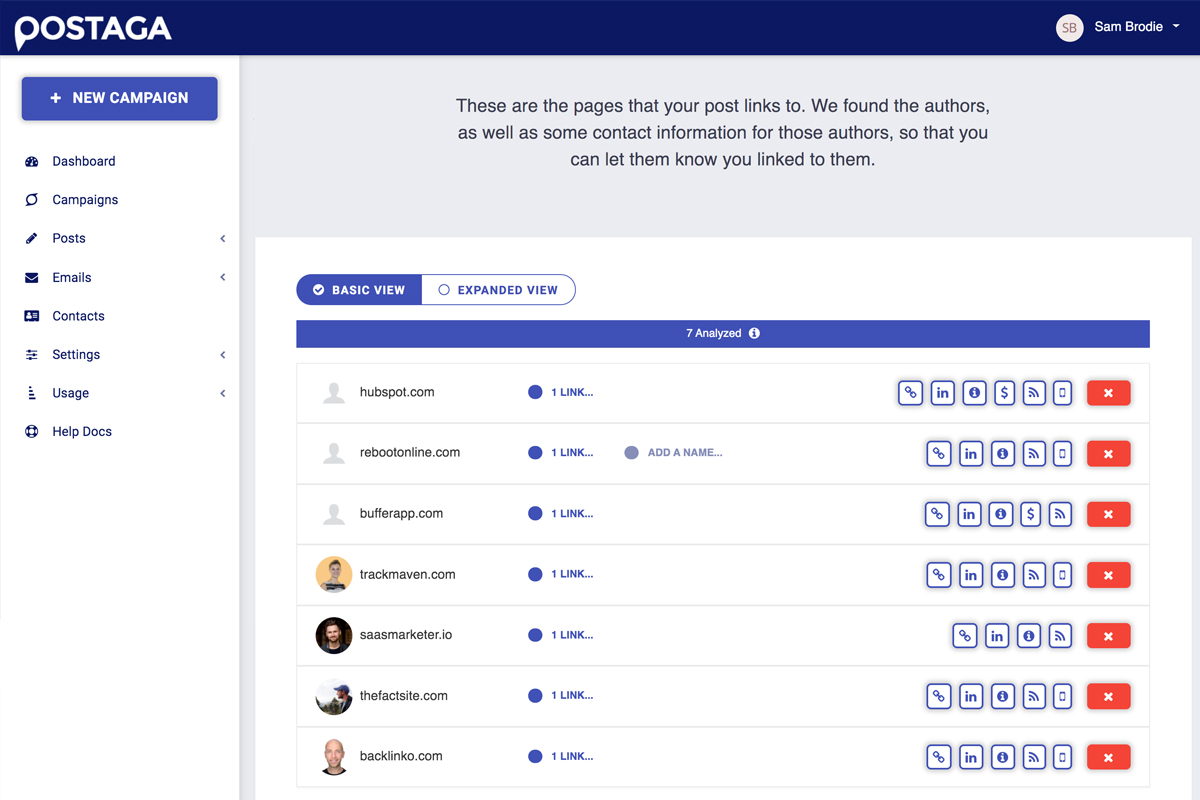Click the thefactsite.com author photo

(334, 696)
